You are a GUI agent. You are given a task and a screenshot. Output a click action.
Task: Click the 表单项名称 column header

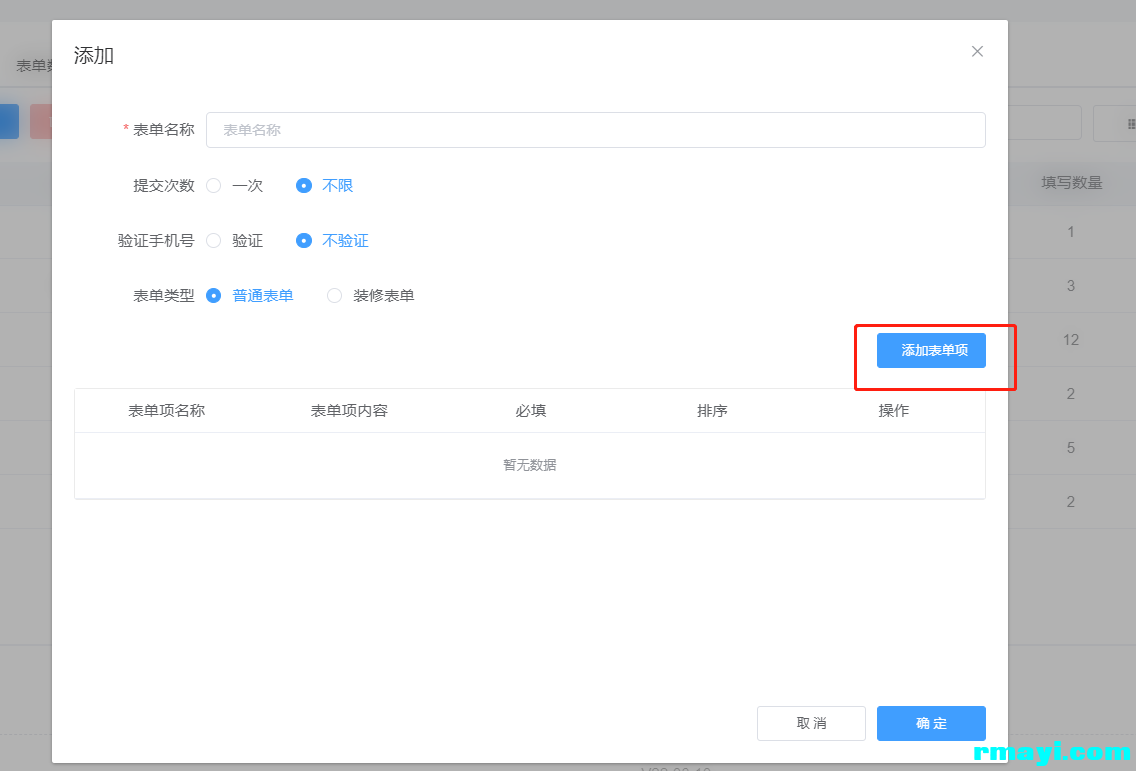tap(167, 411)
